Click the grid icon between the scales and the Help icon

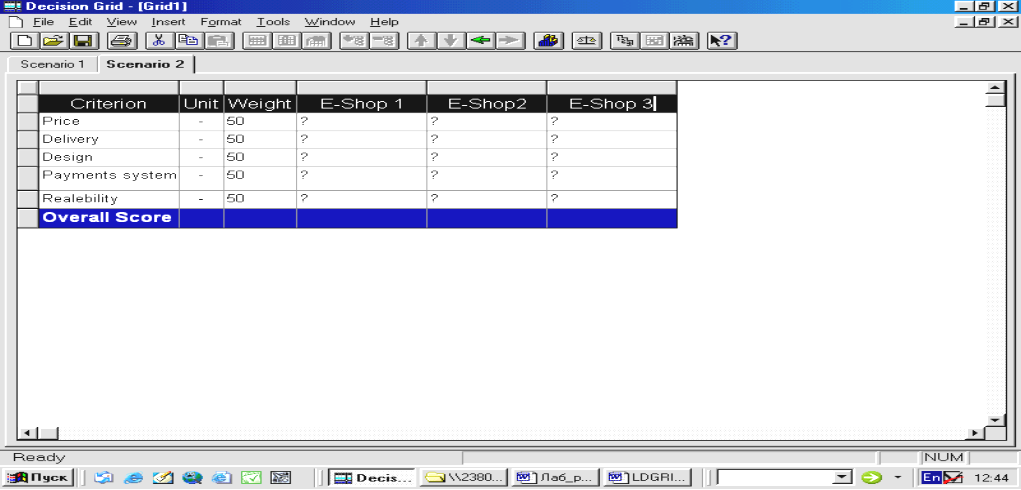click(x=654, y=41)
